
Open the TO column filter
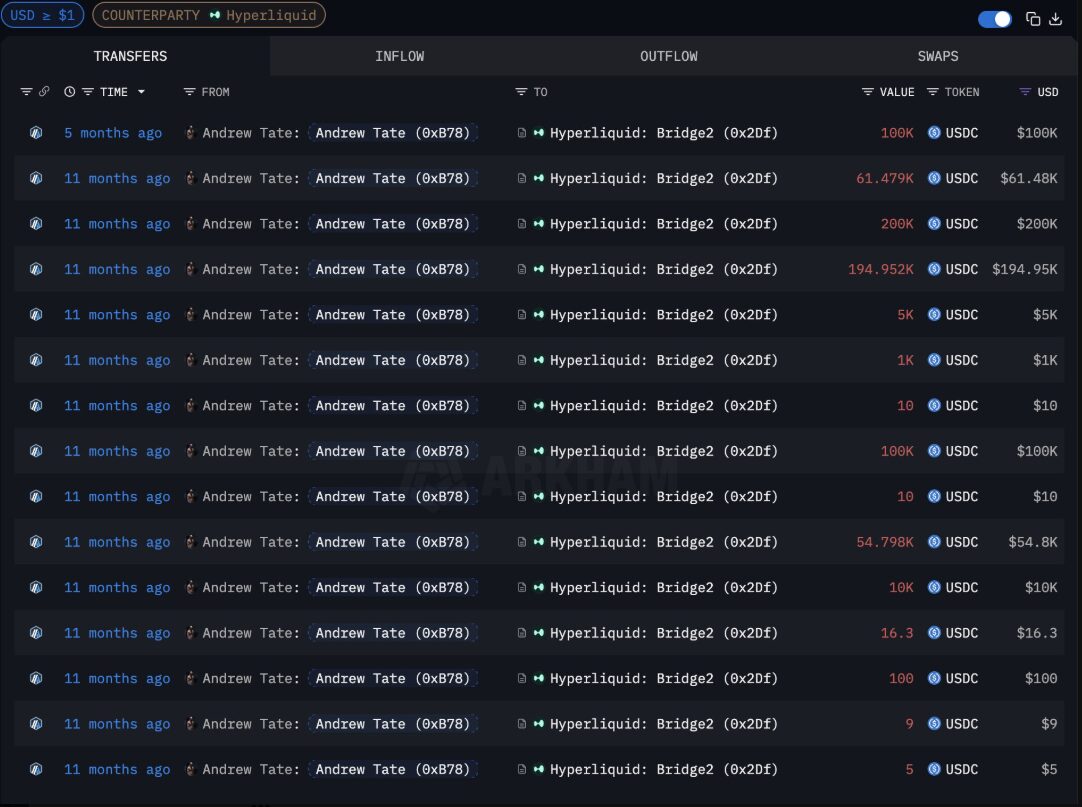[x=521, y=92]
